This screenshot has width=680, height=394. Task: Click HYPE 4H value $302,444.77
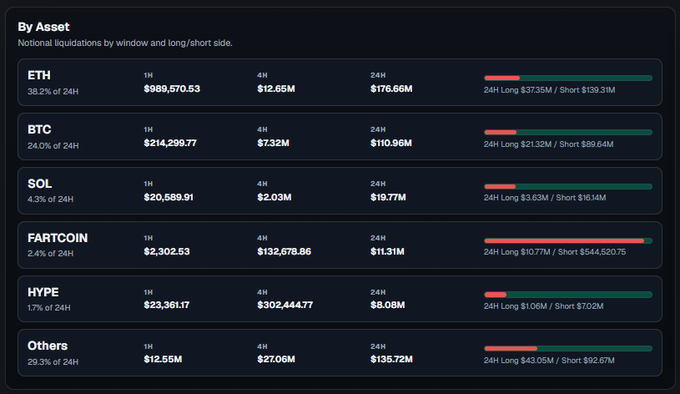pos(285,305)
